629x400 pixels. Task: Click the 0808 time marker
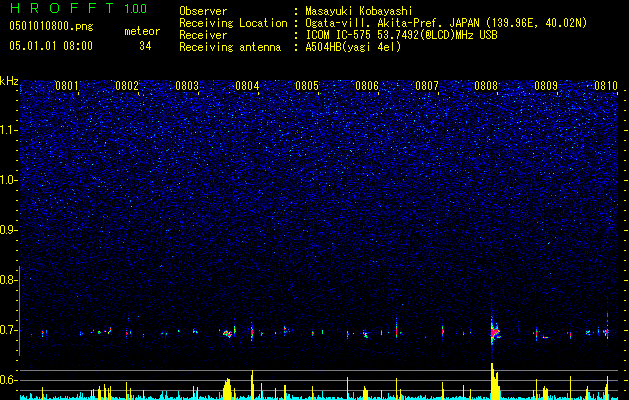486,86
